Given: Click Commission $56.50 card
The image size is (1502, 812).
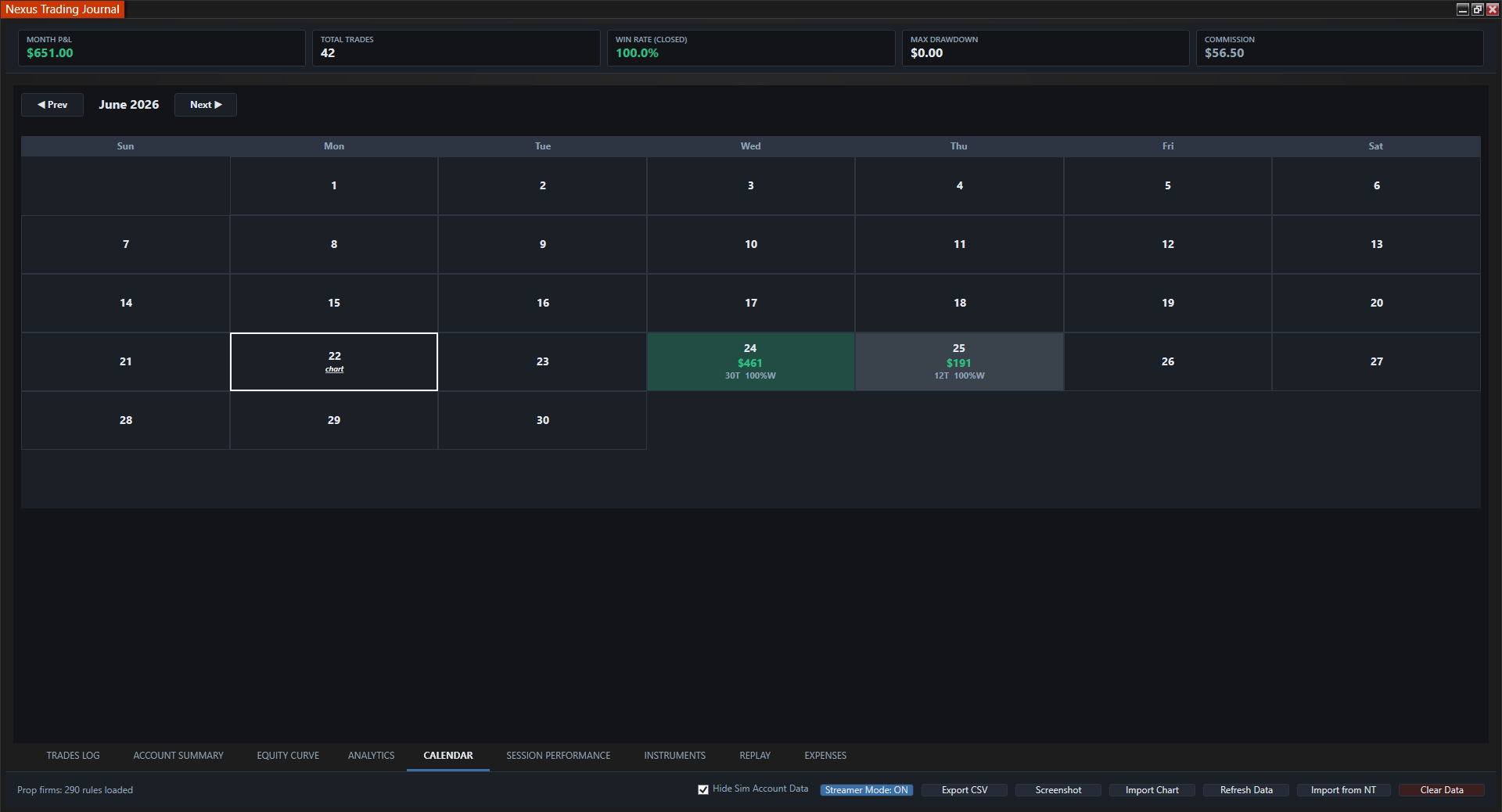Looking at the screenshot, I should click(x=1340, y=48).
